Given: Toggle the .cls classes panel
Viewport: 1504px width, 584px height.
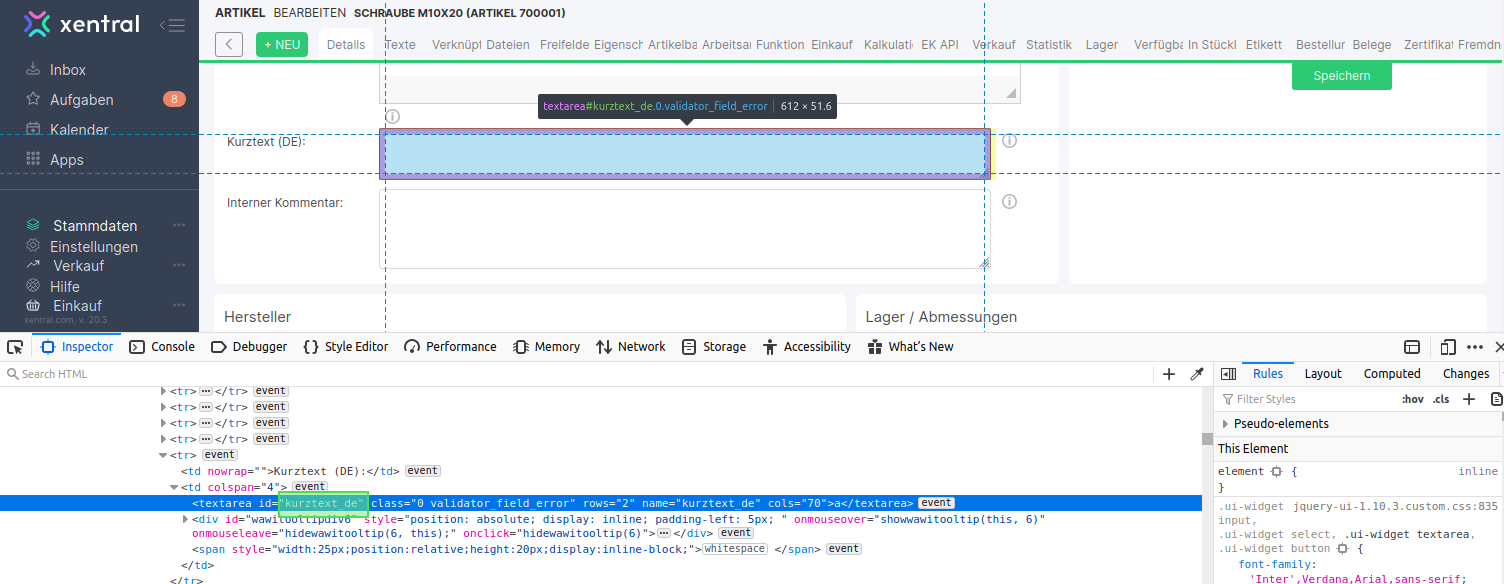Looking at the screenshot, I should click(x=1441, y=399).
